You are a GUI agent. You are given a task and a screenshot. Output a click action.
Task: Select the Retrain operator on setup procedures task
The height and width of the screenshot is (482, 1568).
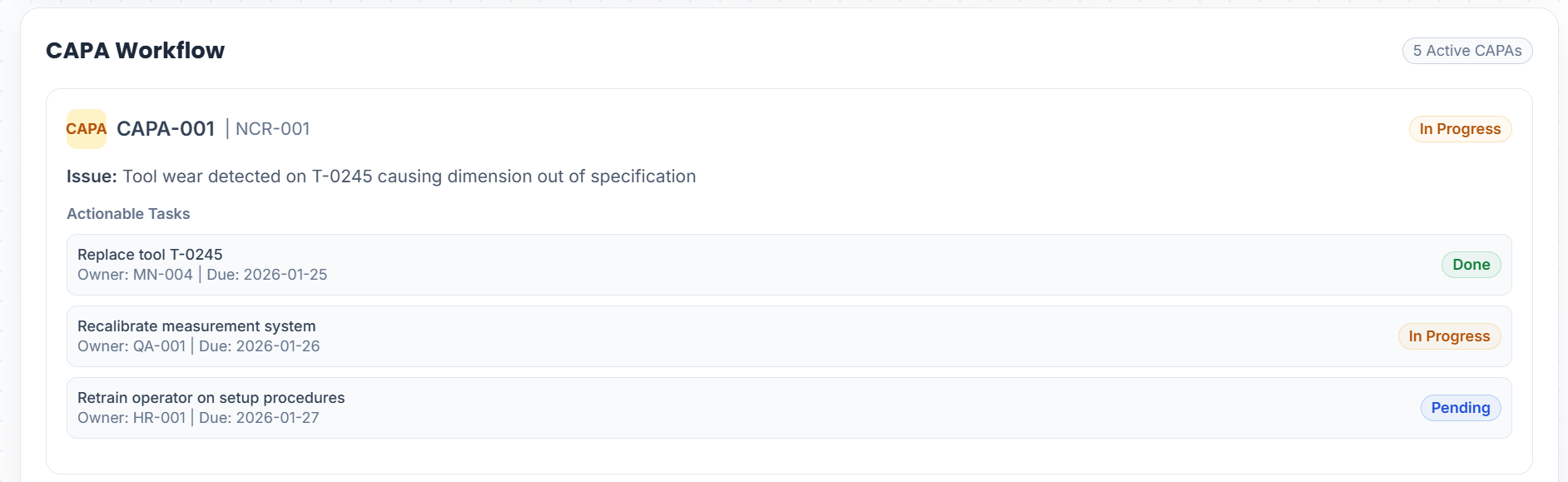pos(211,398)
